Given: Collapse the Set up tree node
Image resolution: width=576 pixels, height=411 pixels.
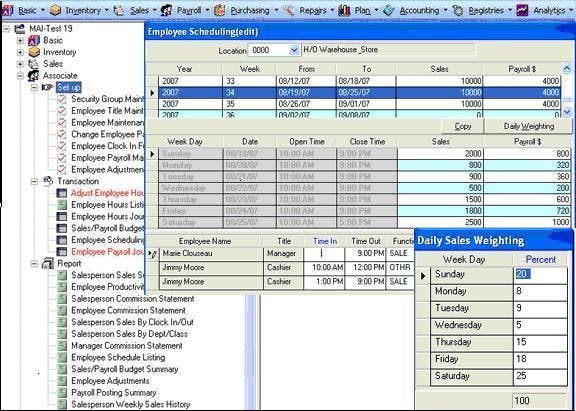Looking at the screenshot, I should 34,87.
